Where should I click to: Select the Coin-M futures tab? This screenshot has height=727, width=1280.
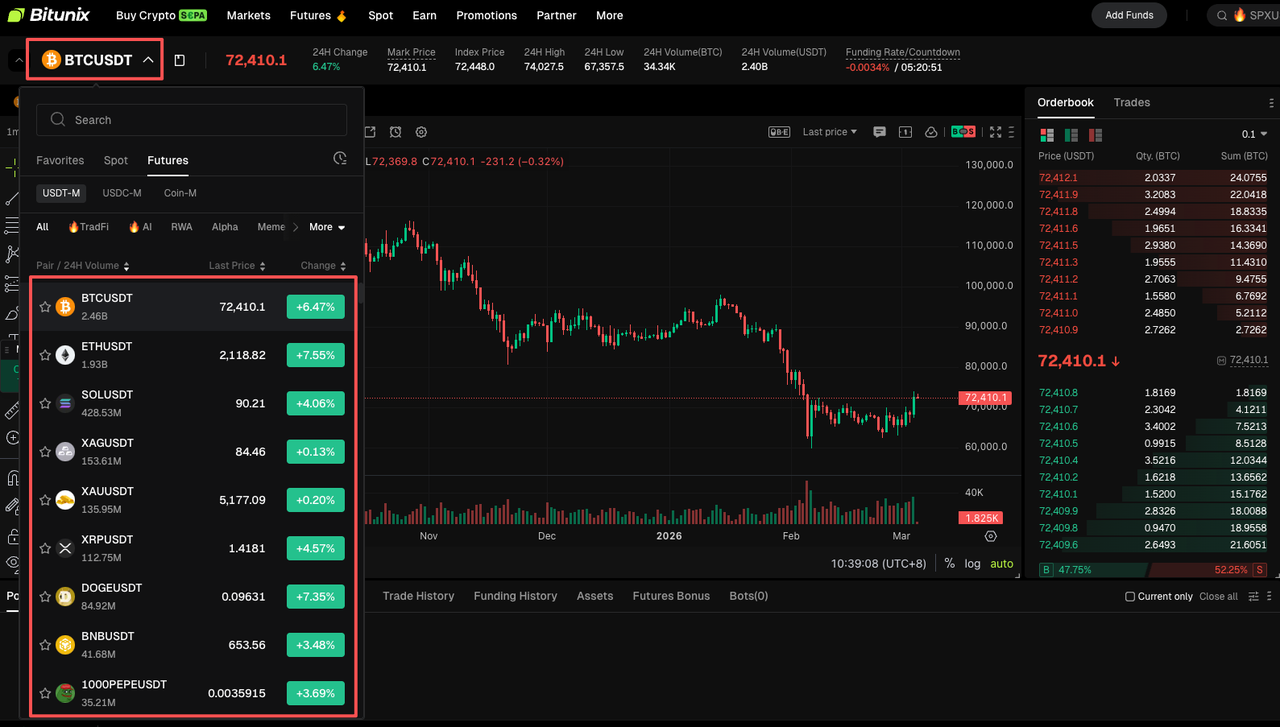(x=180, y=193)
